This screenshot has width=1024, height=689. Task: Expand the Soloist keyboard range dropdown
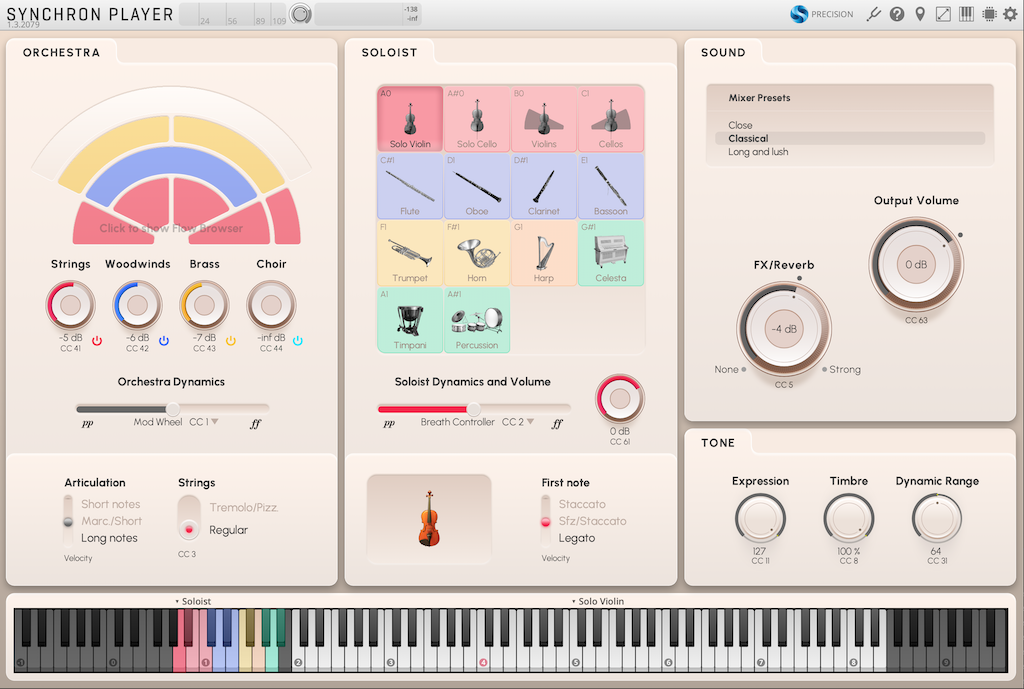point(193,601)
